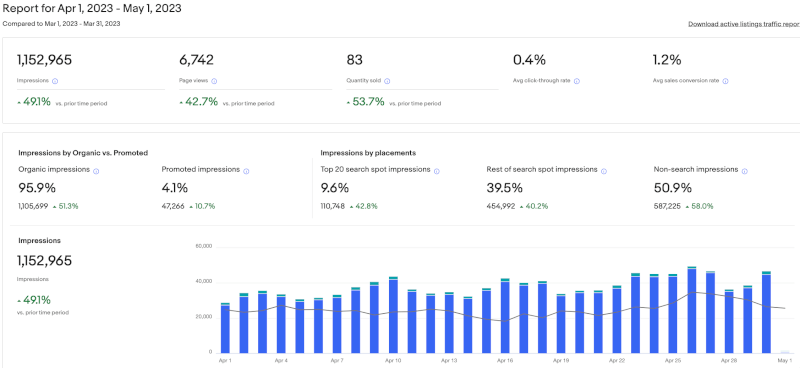Image resolution: width=800 pixels, height=368 pixels.
Task: Open info icon beside Non-search impressions
Action: tap(745, 171)
